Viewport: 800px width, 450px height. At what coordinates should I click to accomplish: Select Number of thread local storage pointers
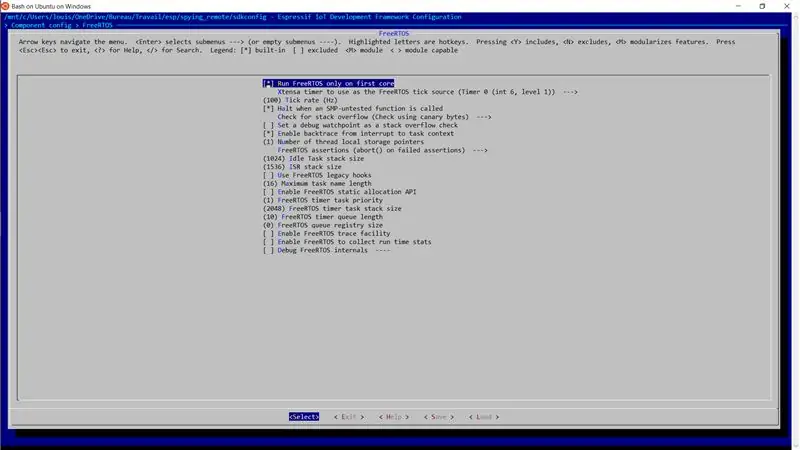pos(343,142)
